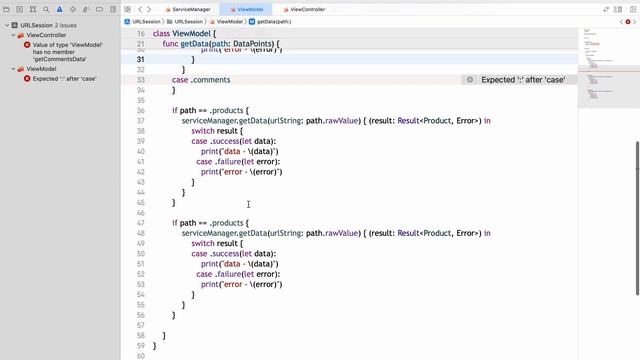Click the editor vertical scrollbar
Screen dimensions: 640x360
pos(637,218)
